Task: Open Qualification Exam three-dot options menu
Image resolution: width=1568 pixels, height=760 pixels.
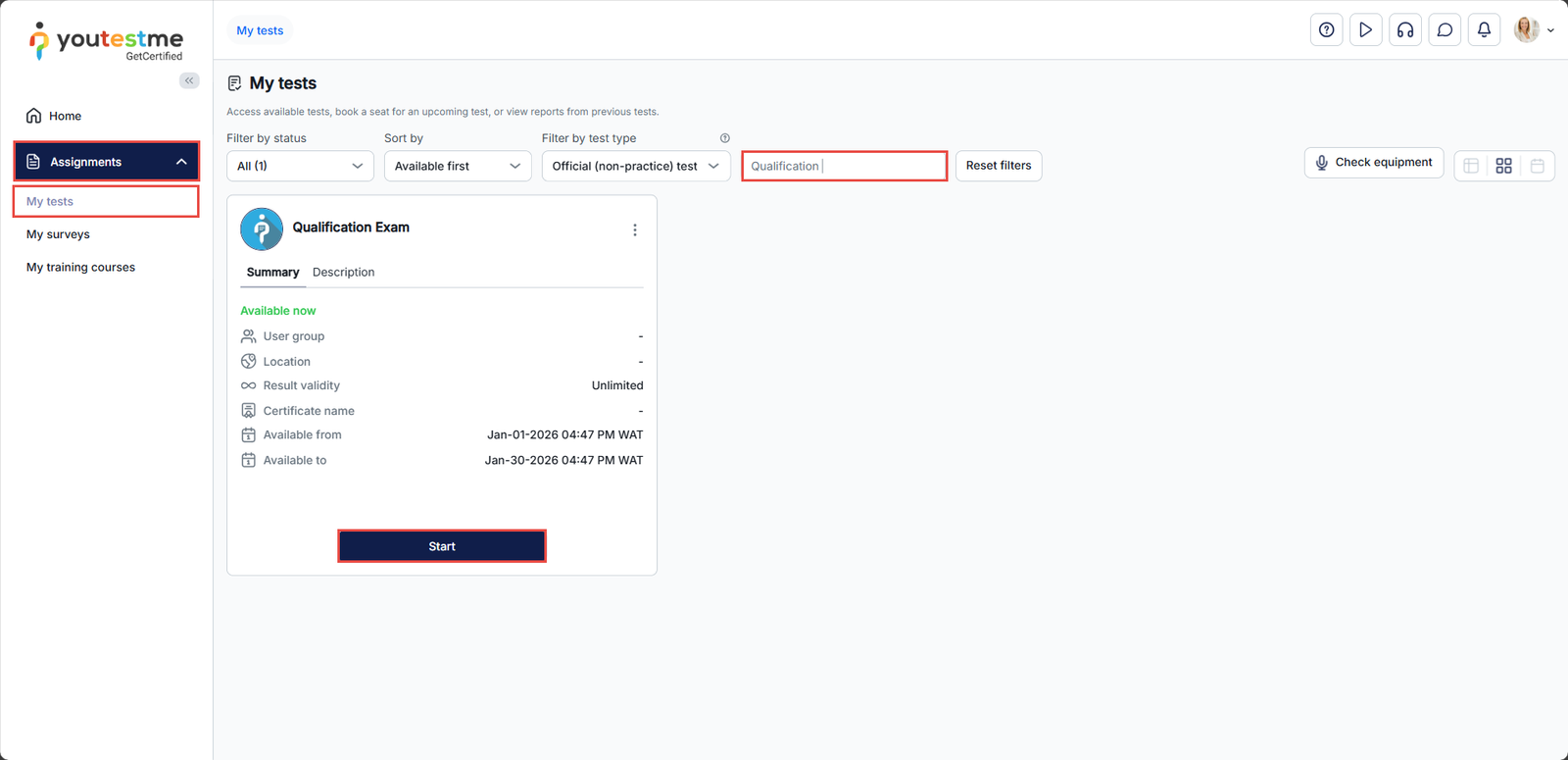Action: [635, 230]
